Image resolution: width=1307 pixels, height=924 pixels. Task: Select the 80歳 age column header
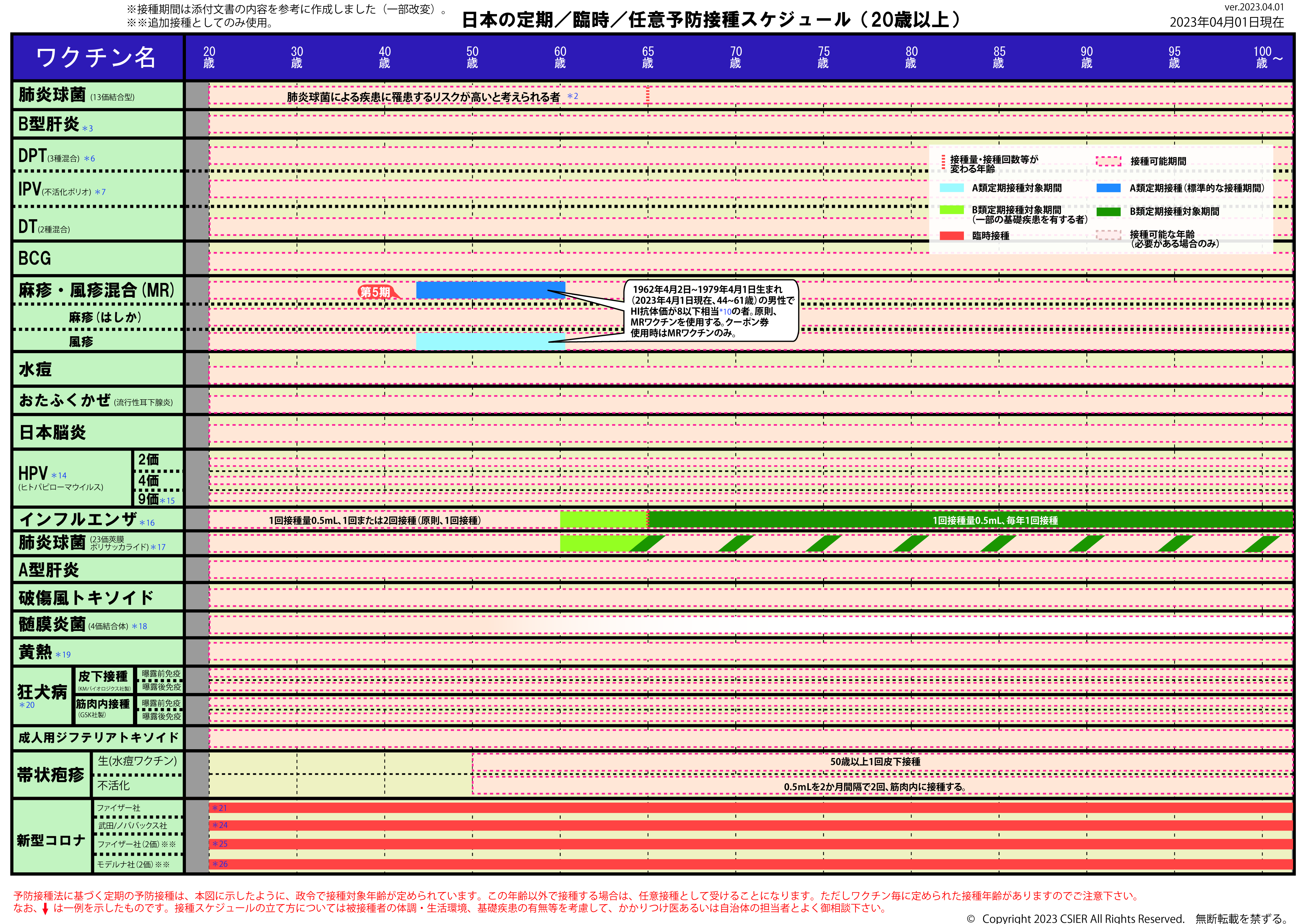click(x=911, y=58)
